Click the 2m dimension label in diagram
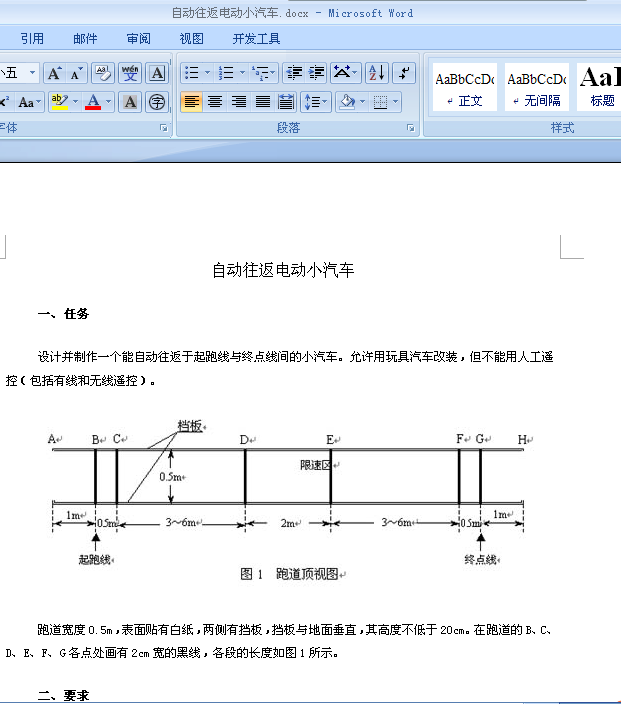The image size is (621, 704). point(288,523)
